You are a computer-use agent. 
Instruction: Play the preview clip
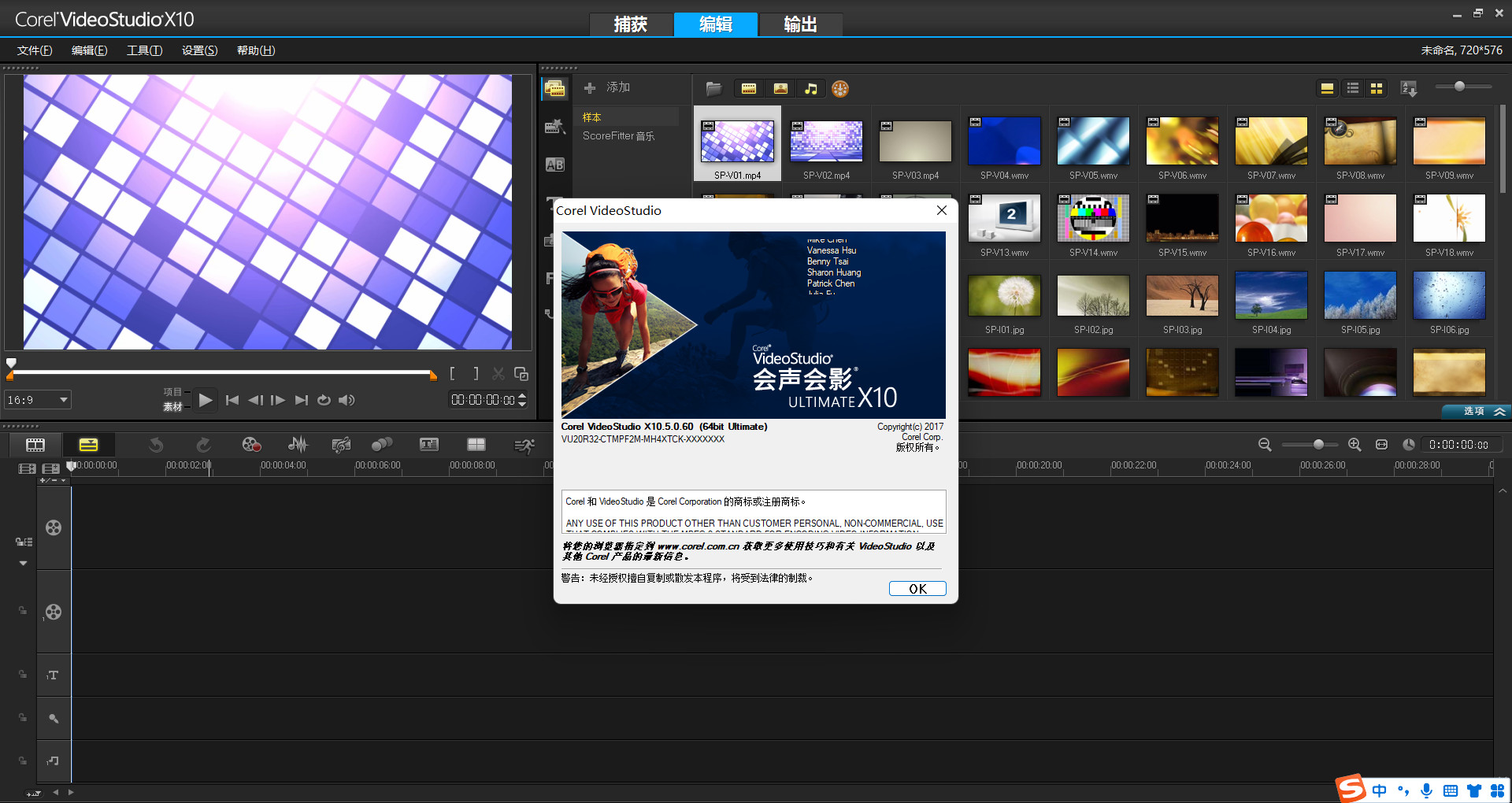coord(206,400)
